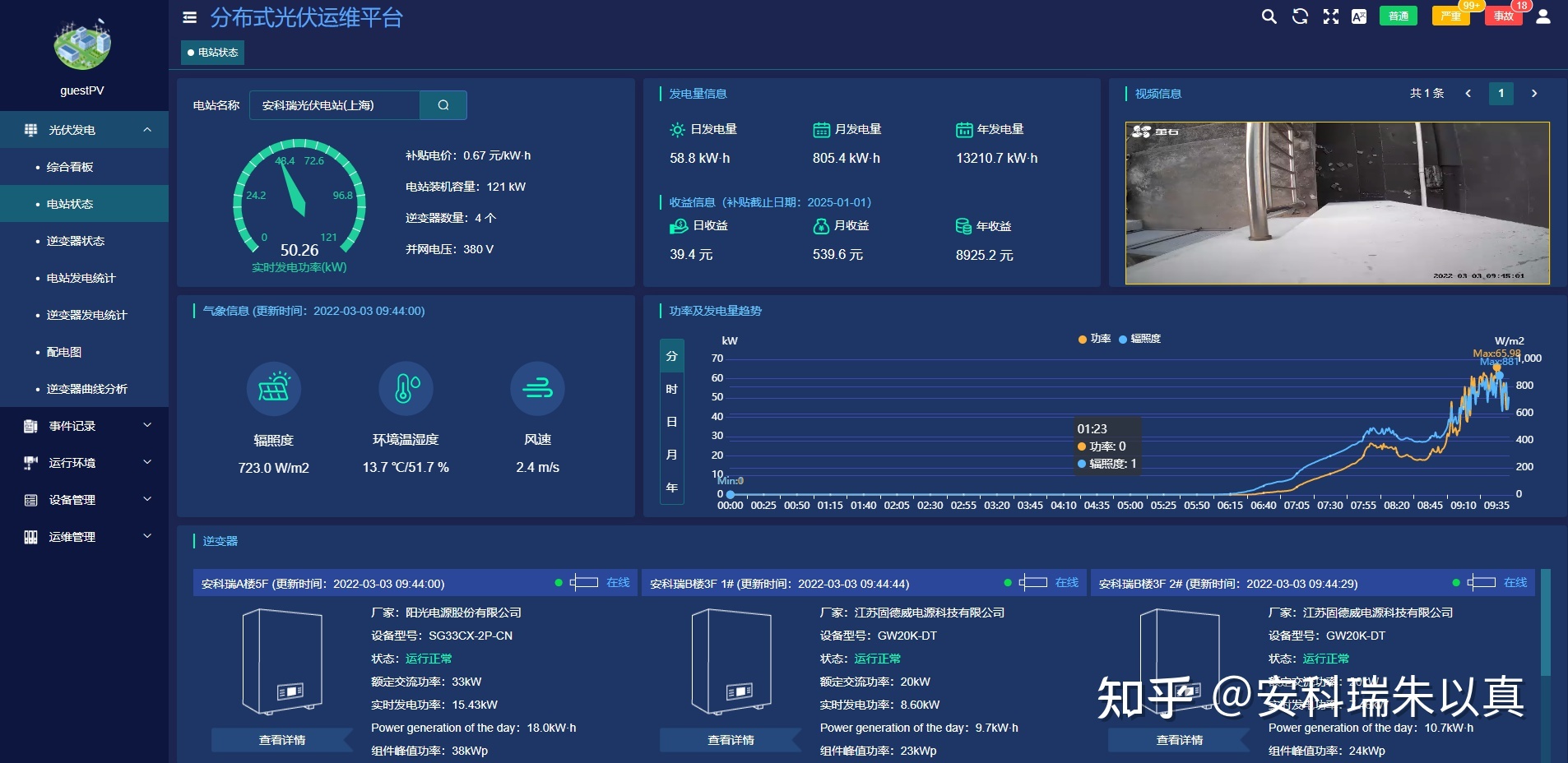Viewport: 1568px width, 763px height.
Task: Switch chart view to 日 granularity
Action: tap(671, 421)
